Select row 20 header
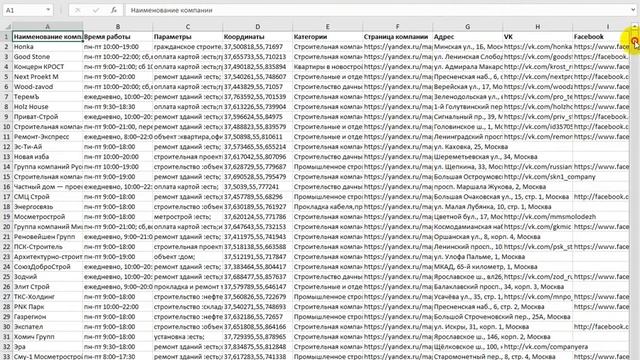 (x=7, y=227)
